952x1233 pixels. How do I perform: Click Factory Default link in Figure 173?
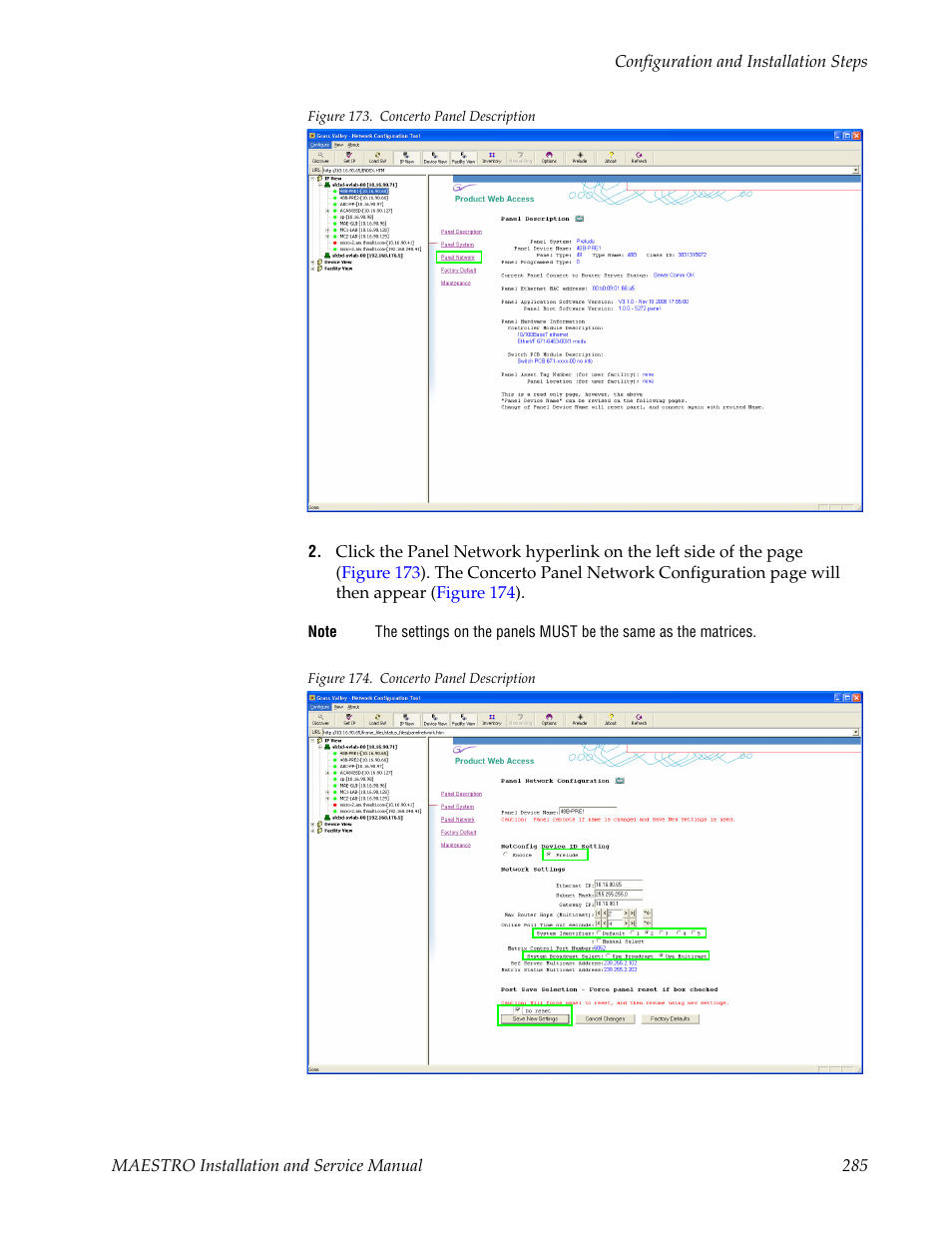[x=459, y=270]
